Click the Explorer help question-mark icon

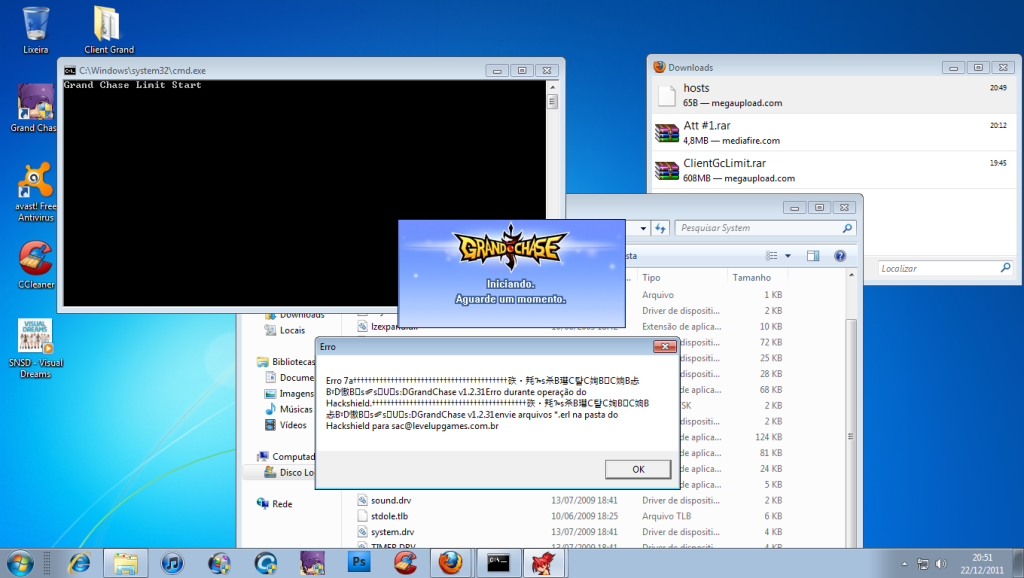838,256
